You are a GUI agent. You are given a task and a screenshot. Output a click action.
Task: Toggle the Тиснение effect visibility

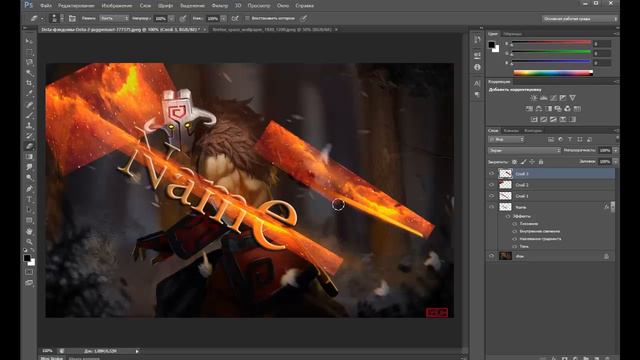514,224
